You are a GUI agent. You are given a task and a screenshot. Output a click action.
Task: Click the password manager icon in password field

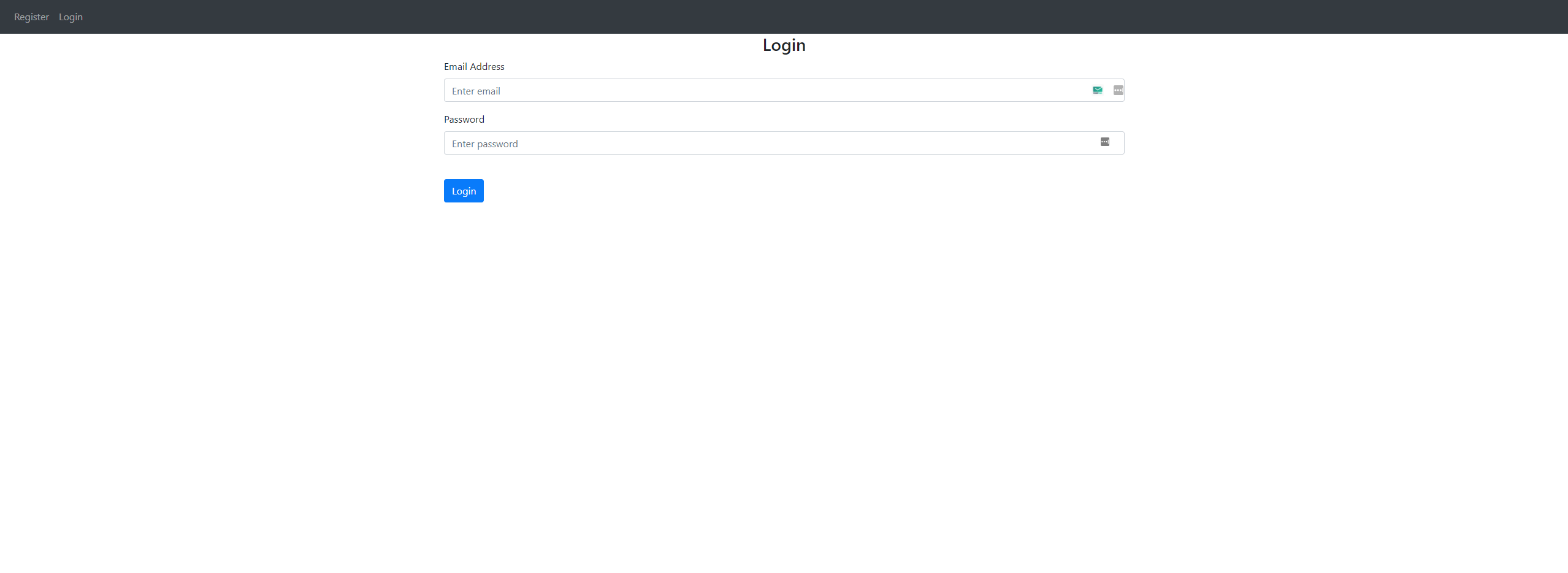(x=1104, y=142)
